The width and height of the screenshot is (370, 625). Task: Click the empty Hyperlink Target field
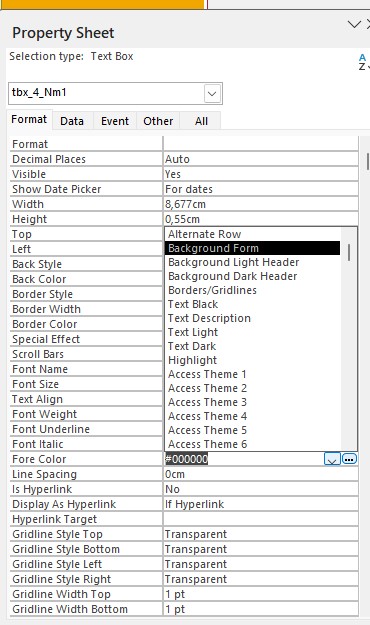[261, 519]
